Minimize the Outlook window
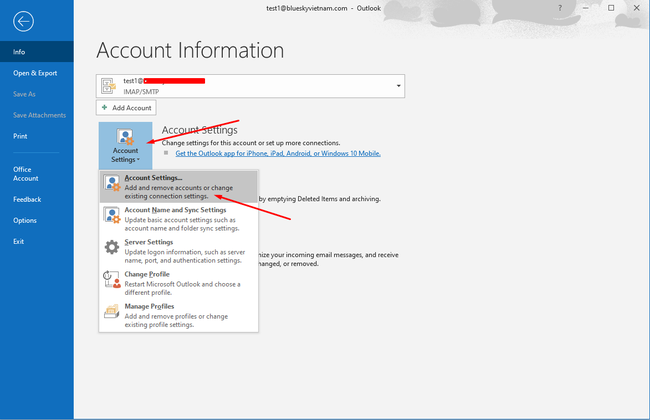Screen dimensions: 650x420 tap(585, 8)
